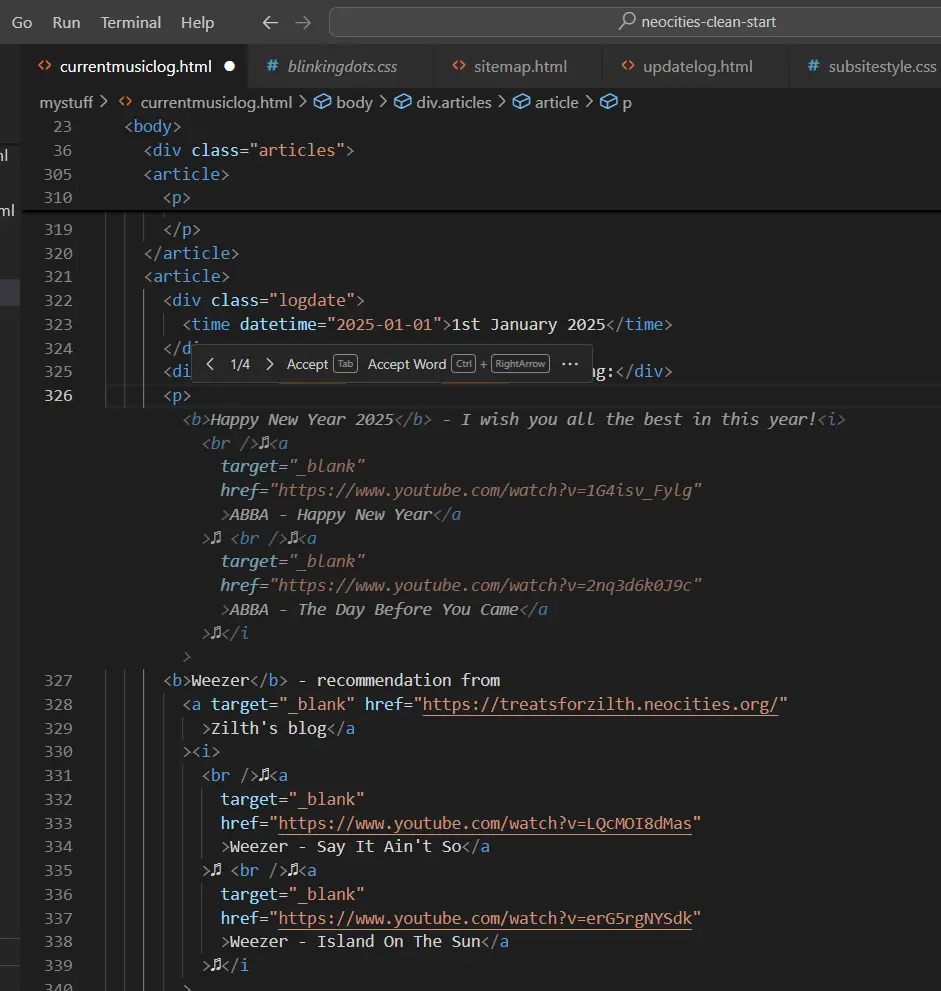941x991 pixels.
Task: Switch to blinkingdots.css tab
Action: tap(342, 66)
